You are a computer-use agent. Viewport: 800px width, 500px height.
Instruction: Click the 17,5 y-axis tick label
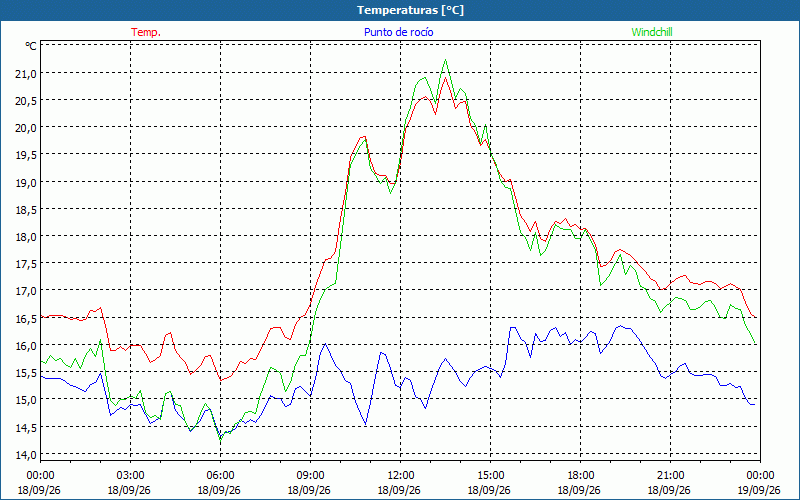27,264
